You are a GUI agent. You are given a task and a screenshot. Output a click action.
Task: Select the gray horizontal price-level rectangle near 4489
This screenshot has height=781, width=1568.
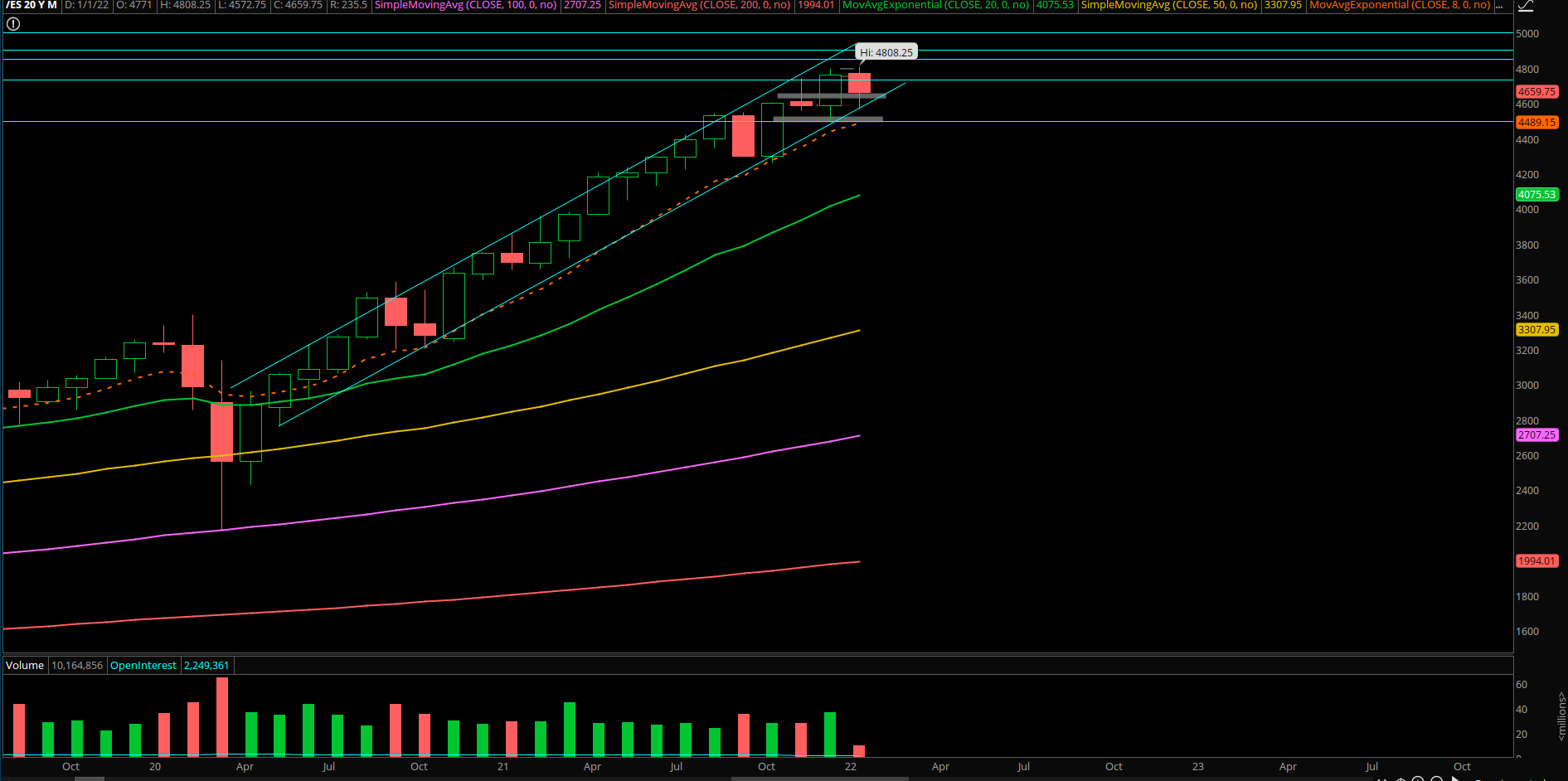click(x=828, y=119)
